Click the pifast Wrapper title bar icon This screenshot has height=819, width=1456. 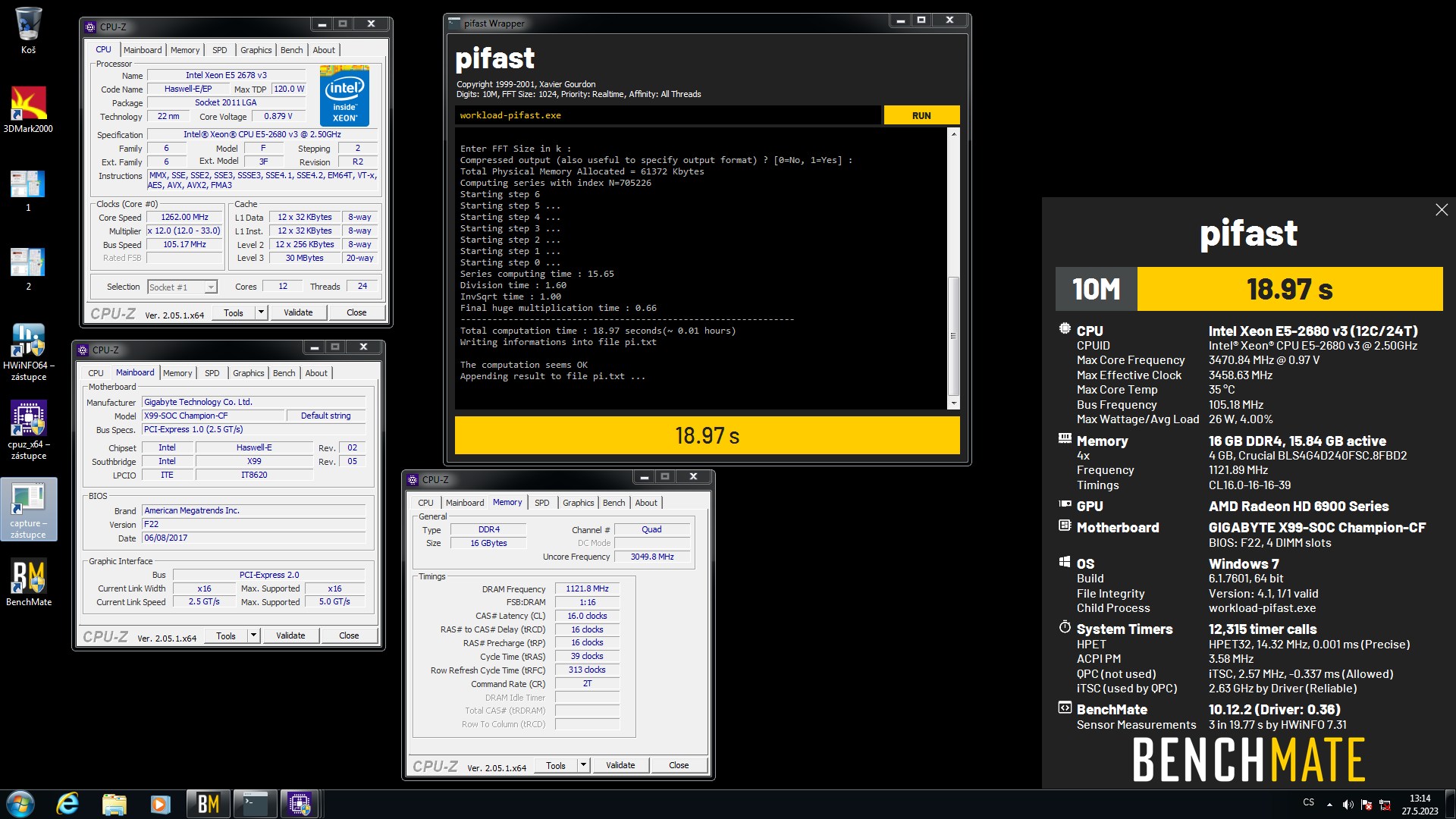pyautogui.click(x=454, y=24)
